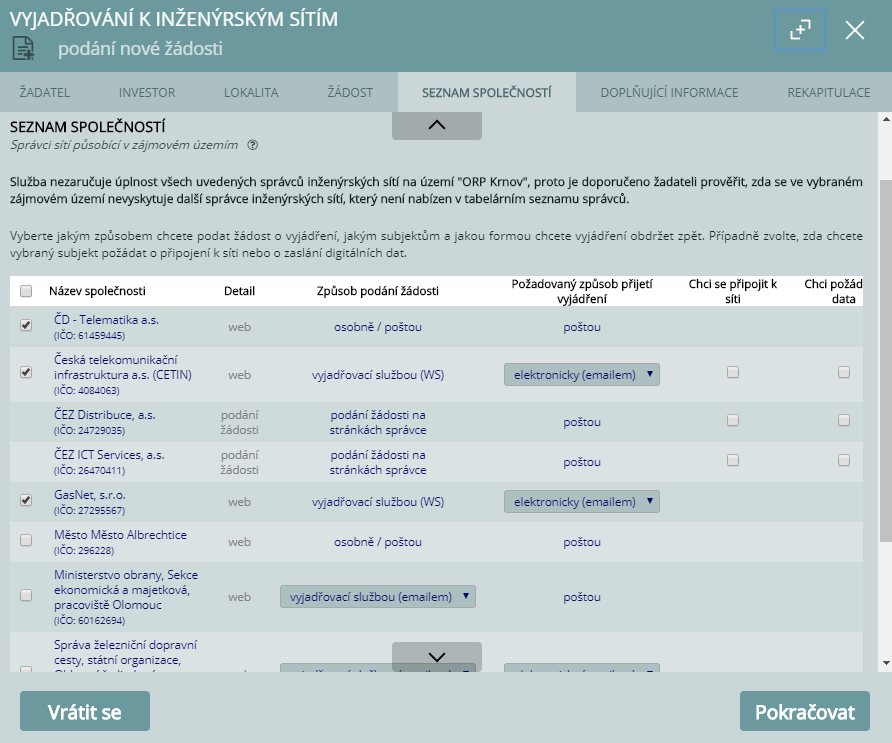
Task: Tick CETIN digital data request checkbox
Action: [x=844, y=372]
